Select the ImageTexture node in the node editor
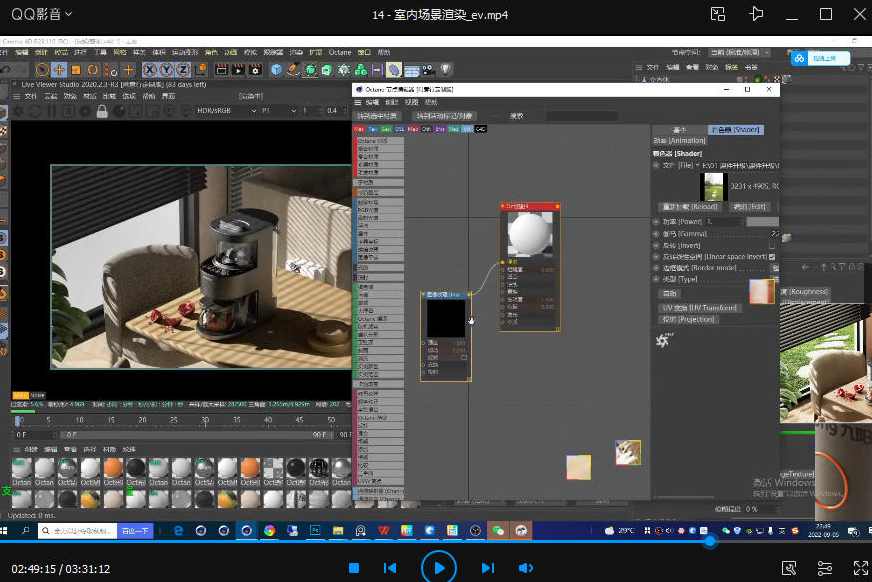The height and width of the screenshot is (582, 872). (445, 293)
